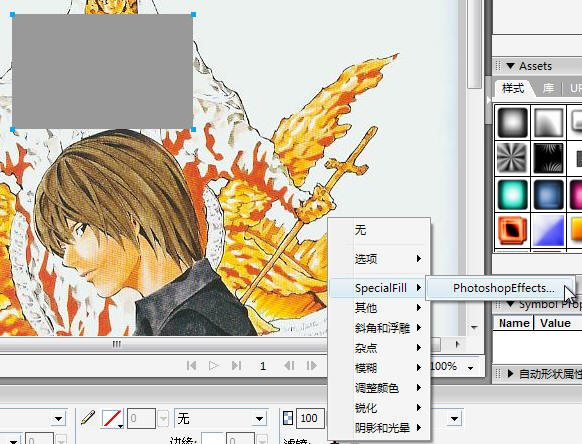Click the Value column header
Screen dimensions: 582x444
(558, 323)
